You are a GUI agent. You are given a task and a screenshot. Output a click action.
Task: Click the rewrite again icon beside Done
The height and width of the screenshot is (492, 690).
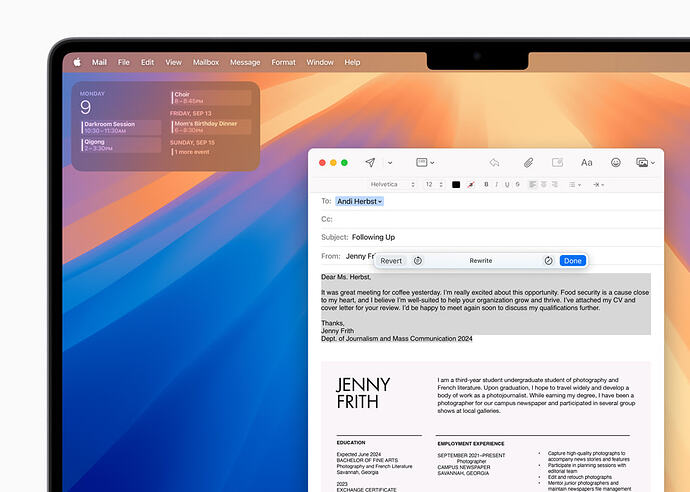[548, 261]
